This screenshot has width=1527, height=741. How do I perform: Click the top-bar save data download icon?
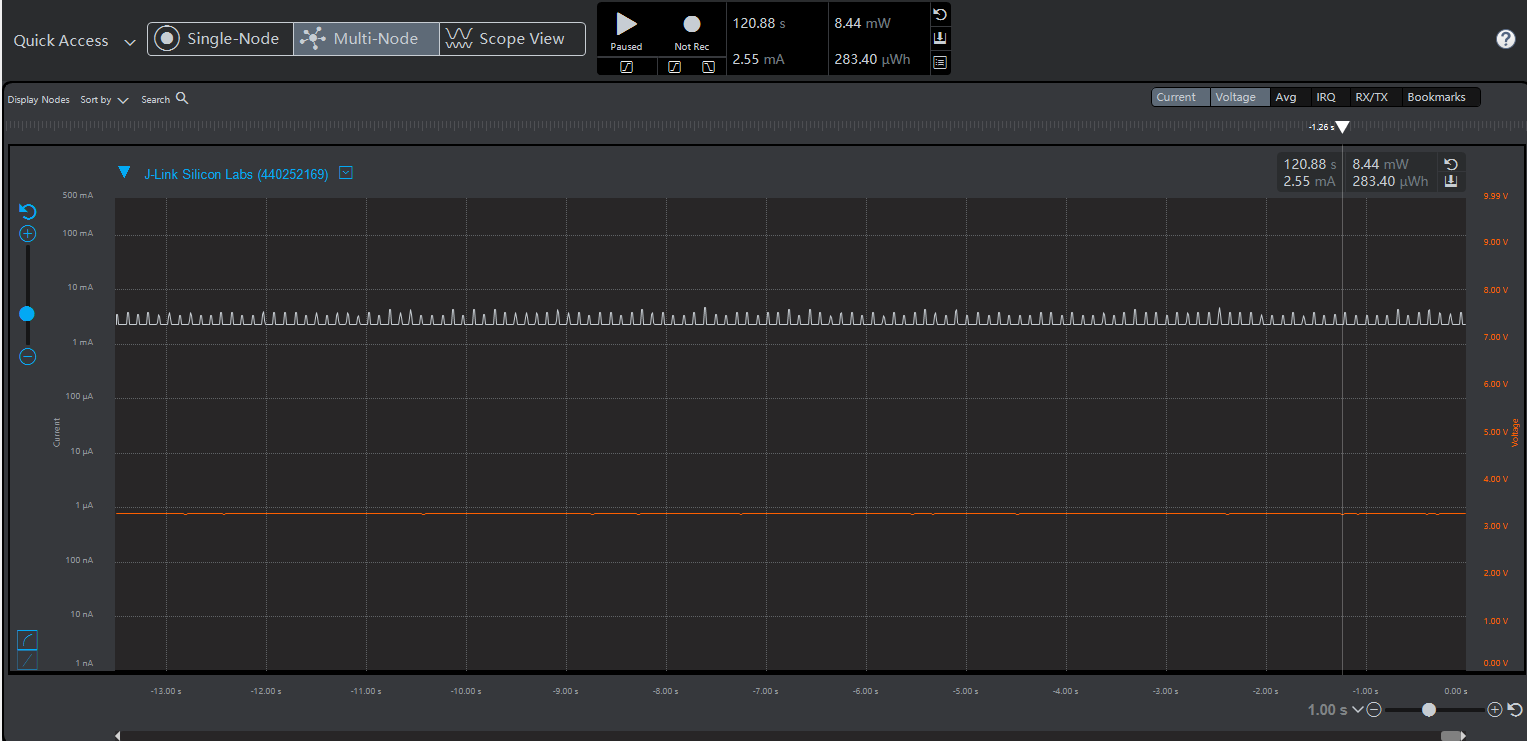939,38
